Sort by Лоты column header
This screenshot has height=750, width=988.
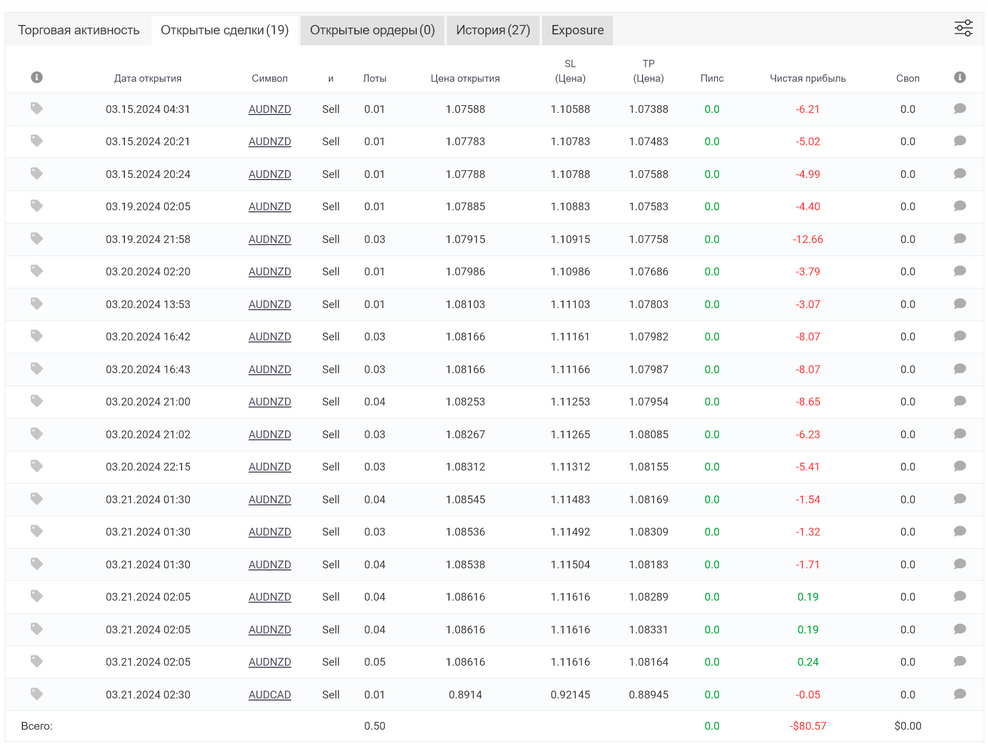[x=374, y=78]
